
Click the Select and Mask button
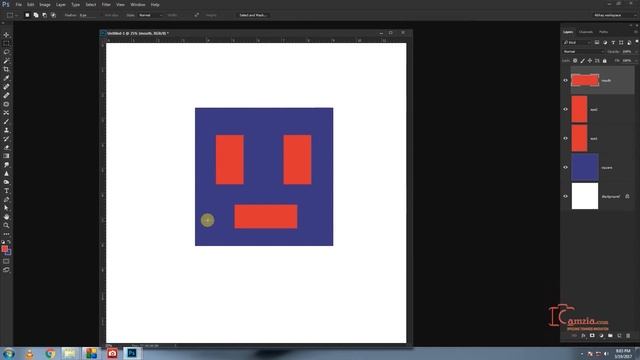pos(253,15)
